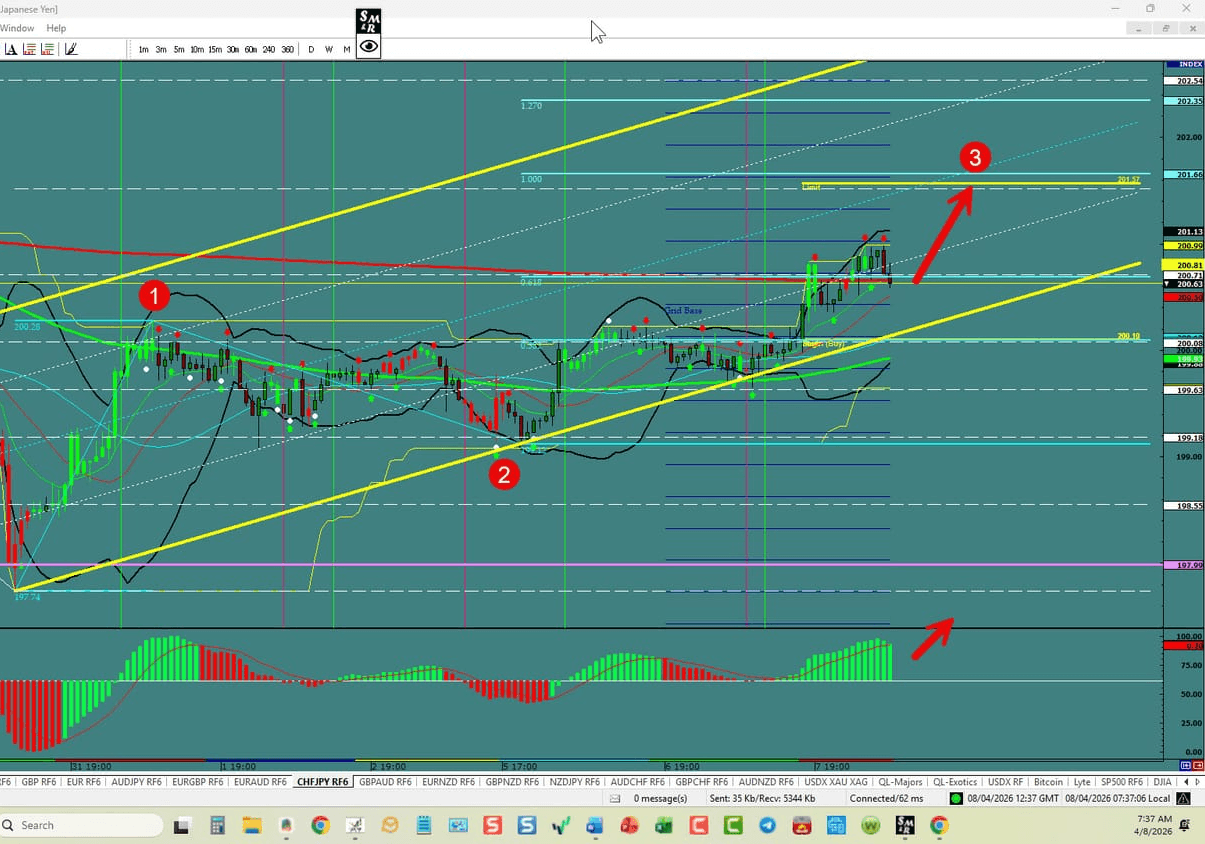Toggle the eye visibility icon
Viewport: 1205px width, 844px height.
(x=368, y=46)
